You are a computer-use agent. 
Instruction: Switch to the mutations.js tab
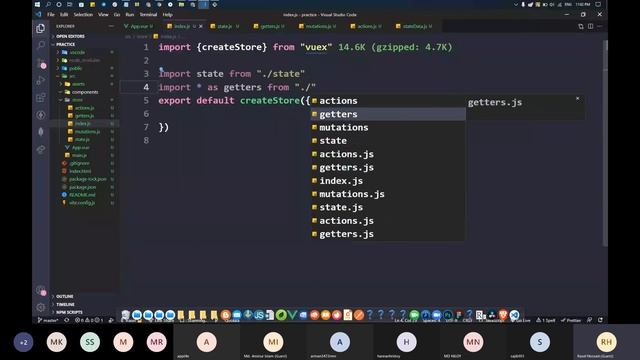pyautogui.click(x=318, y=26)
